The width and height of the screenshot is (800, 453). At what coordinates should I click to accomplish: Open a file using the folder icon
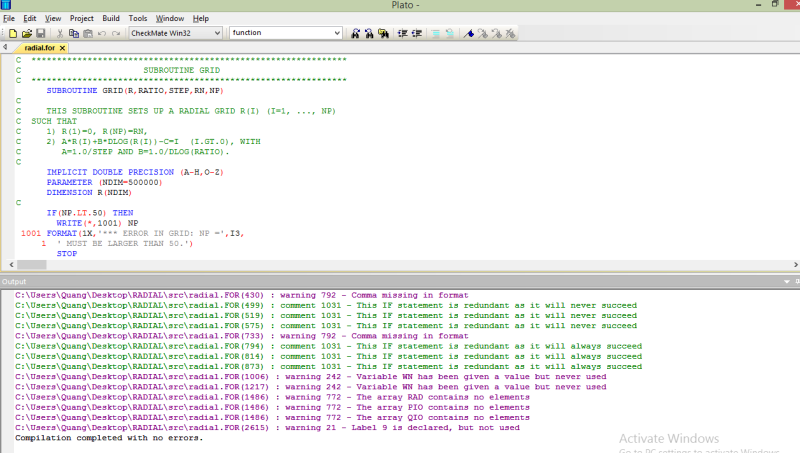tap(27, 34)
